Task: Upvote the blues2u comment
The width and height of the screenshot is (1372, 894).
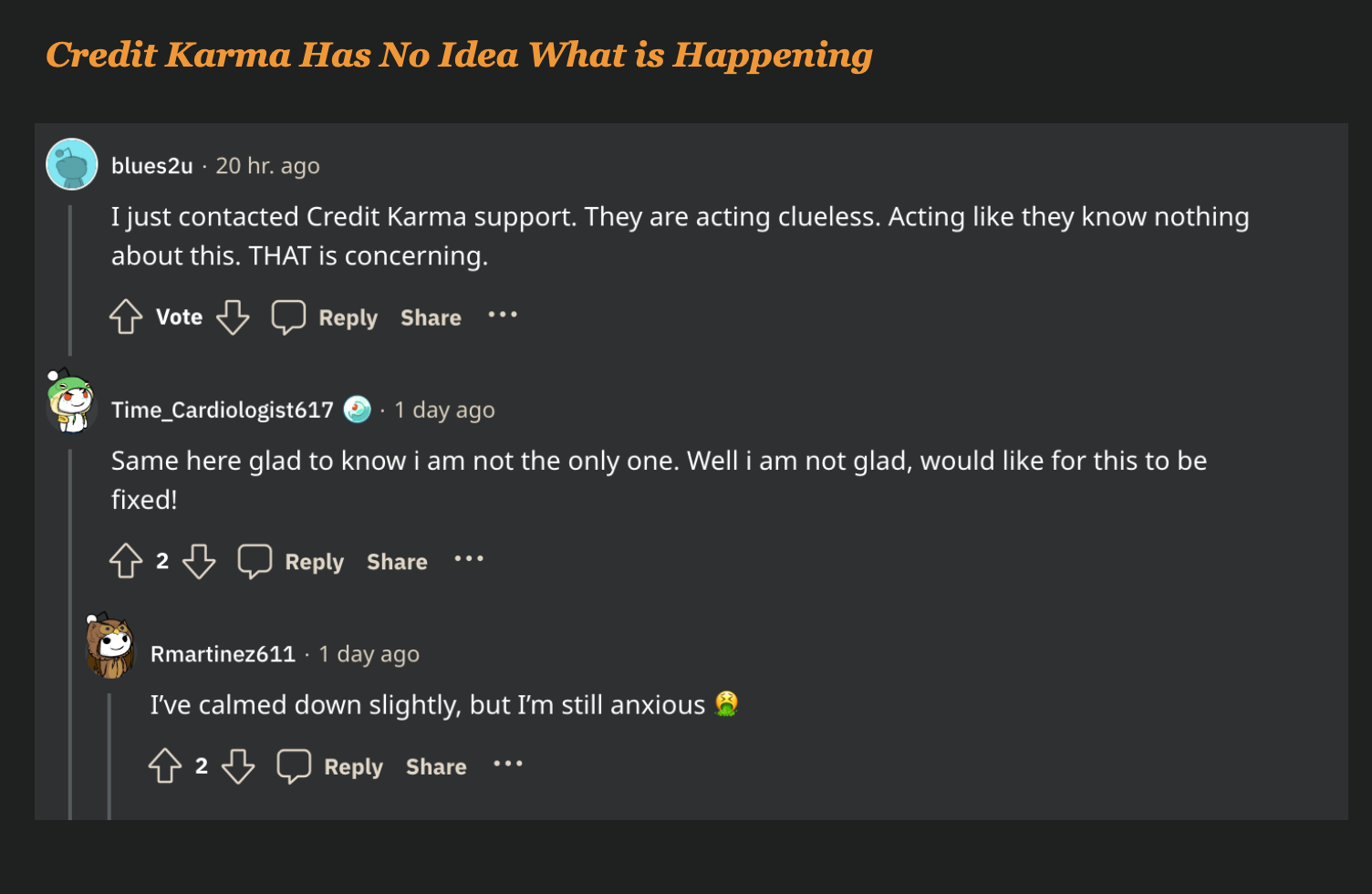Action: [x=126, y=317]
